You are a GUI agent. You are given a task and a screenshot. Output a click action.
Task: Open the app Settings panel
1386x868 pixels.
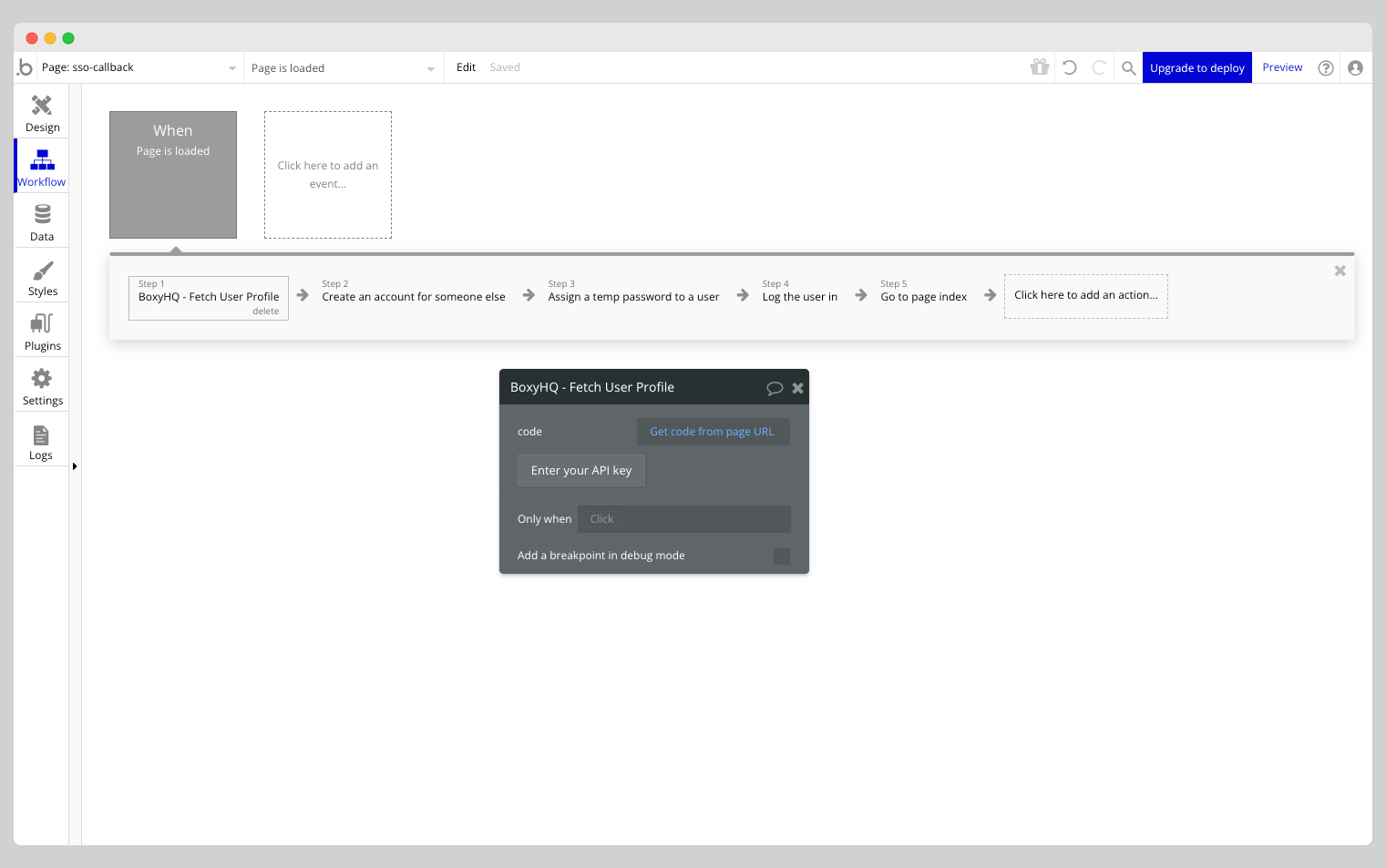point(41,384)
